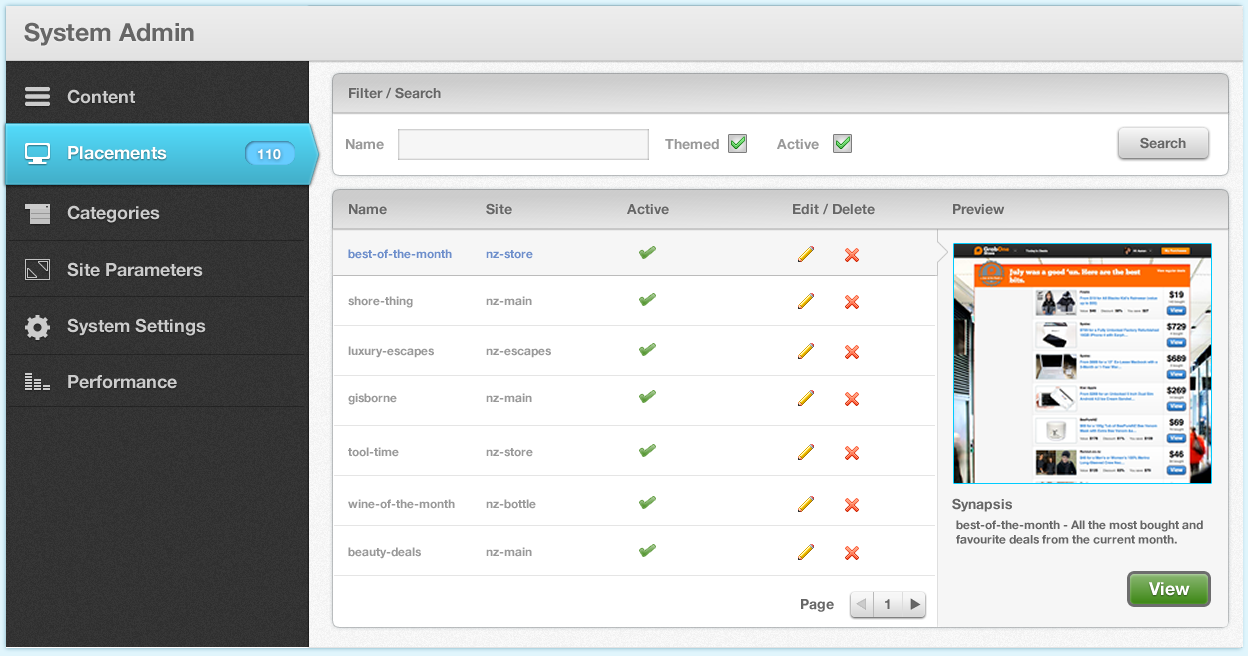
Task: Edit the tool-time placement
Action: pyautogui.click(x=806, y=452)
